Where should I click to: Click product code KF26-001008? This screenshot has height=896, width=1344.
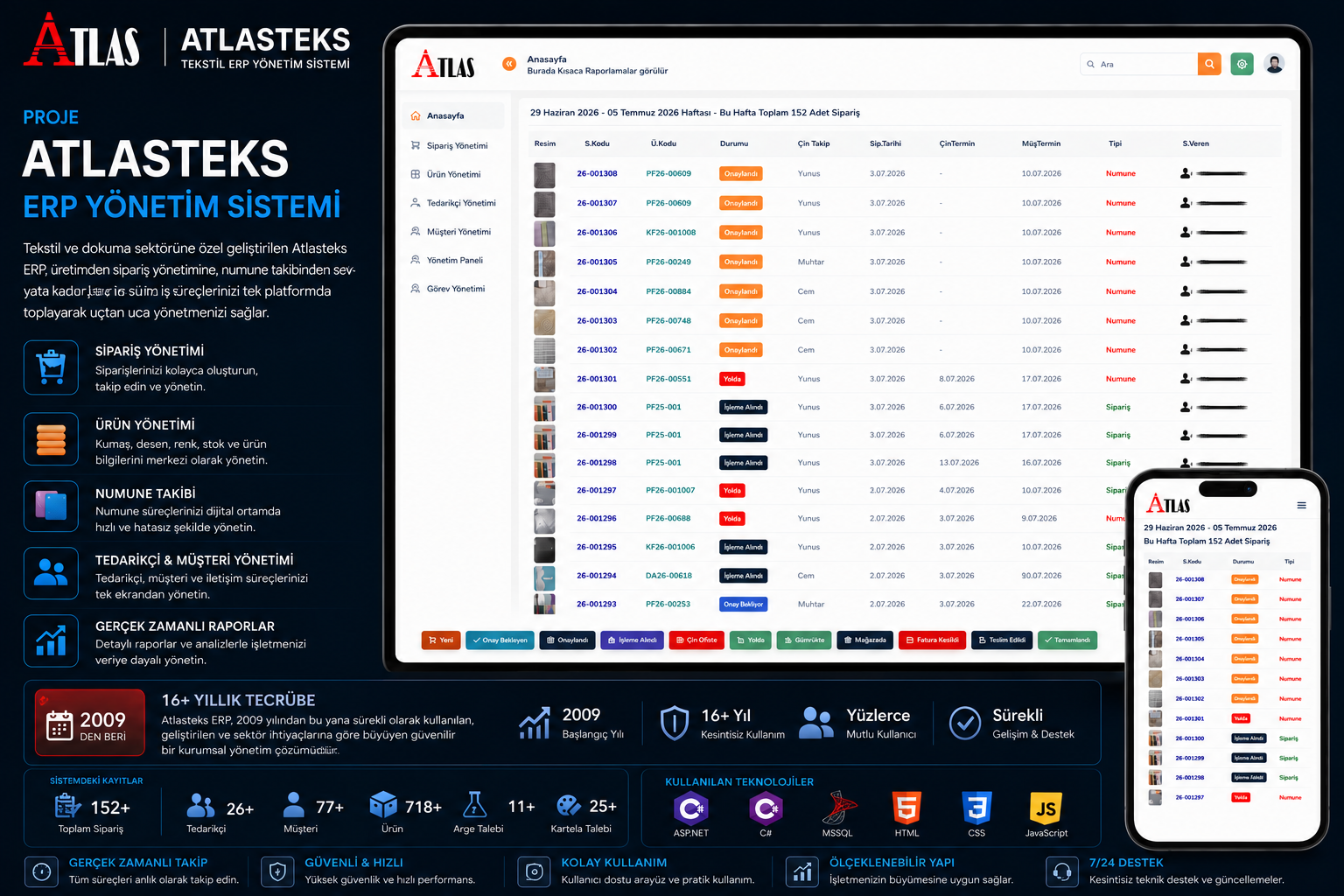(x=670, y=233)
